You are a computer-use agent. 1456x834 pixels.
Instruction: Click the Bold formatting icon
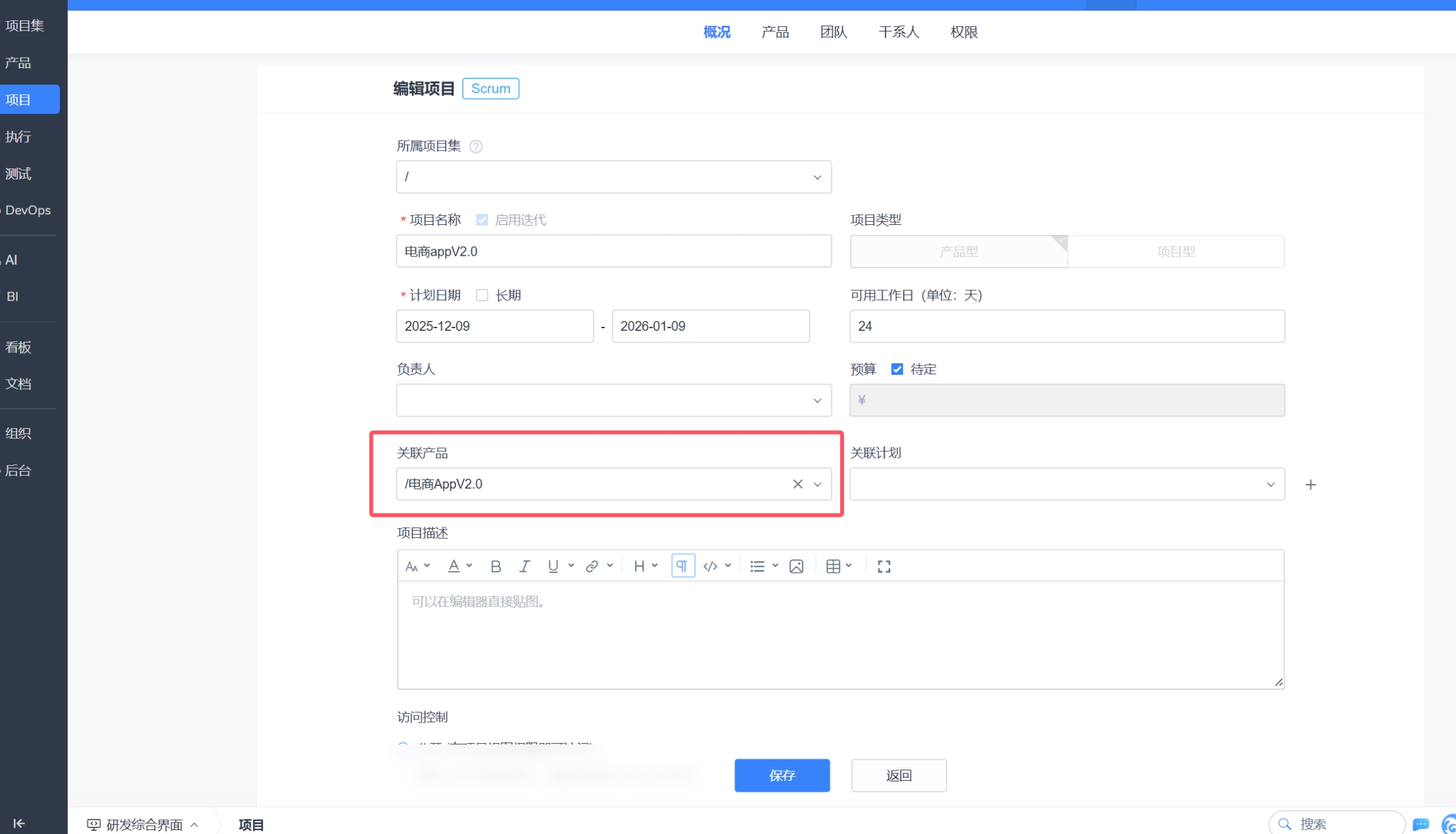[x=496, y=566]
